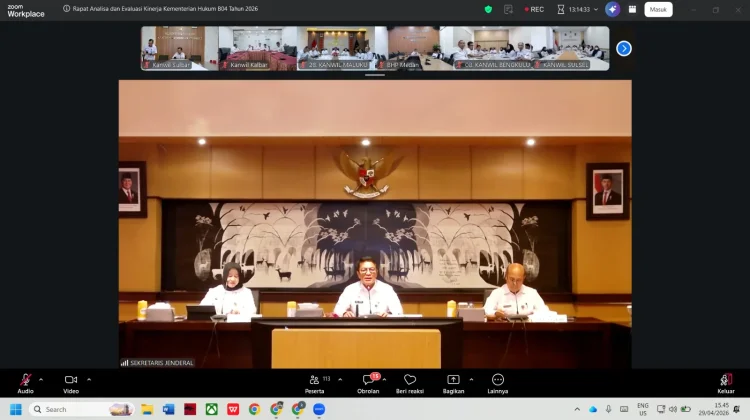The image size is (750, 420).
Task: Open Microsoft Word from taskbar
Action: 168,409
